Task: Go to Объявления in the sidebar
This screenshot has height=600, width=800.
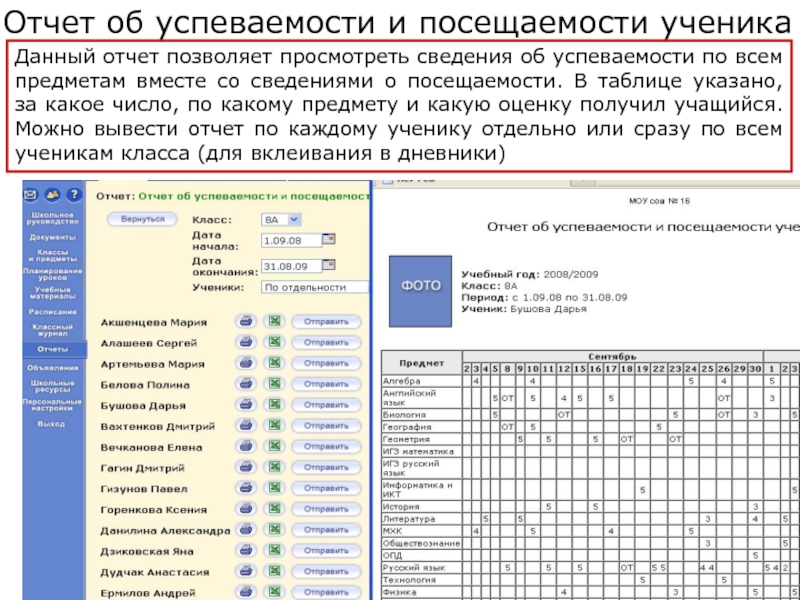Action: point(52,367)
